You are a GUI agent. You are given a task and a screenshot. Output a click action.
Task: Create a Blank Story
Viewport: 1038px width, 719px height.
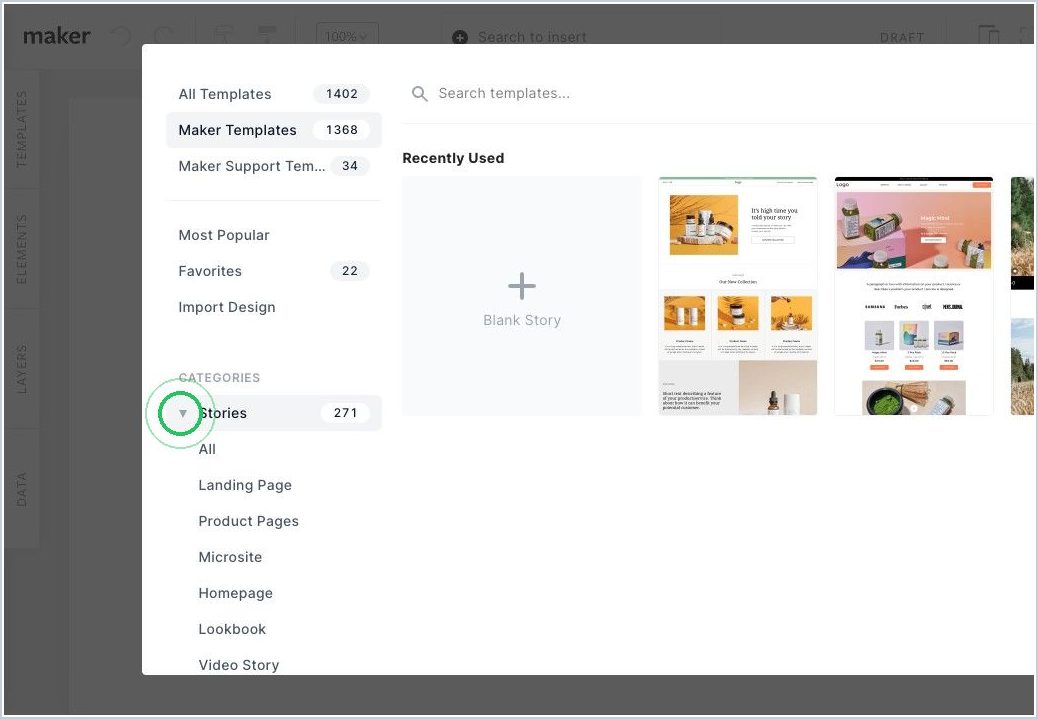coord(522,296)
